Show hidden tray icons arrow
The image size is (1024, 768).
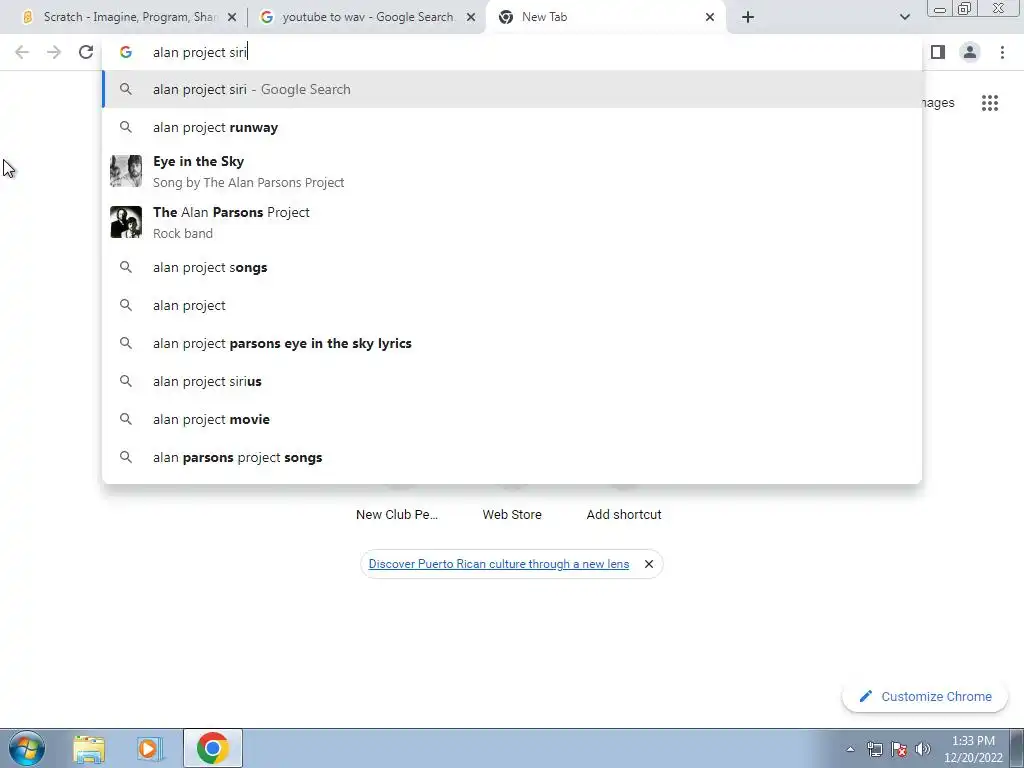[x=850, y=749]
